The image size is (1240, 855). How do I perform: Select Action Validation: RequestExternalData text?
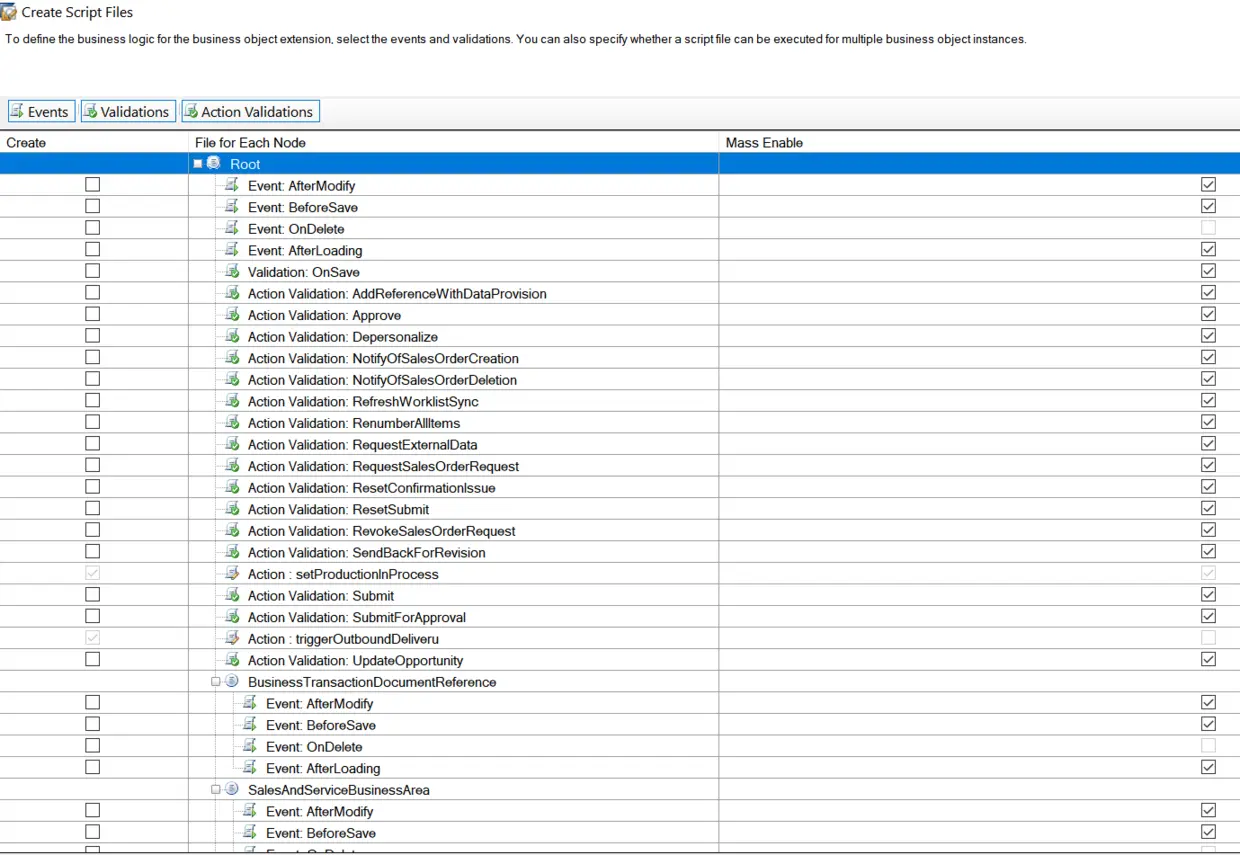click(x=363, y=445)
